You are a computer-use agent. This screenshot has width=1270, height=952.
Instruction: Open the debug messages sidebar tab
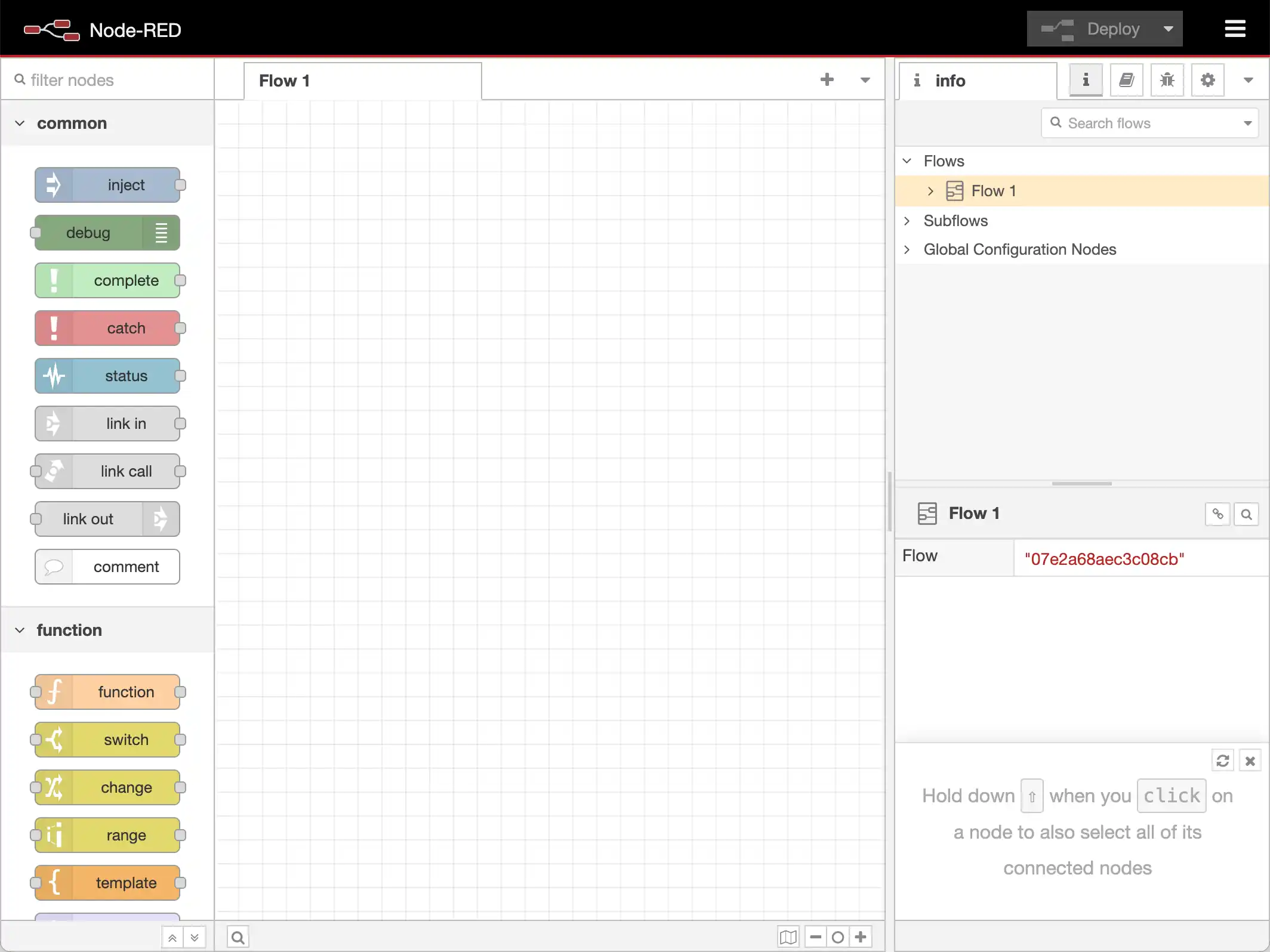click(1167, 80)
